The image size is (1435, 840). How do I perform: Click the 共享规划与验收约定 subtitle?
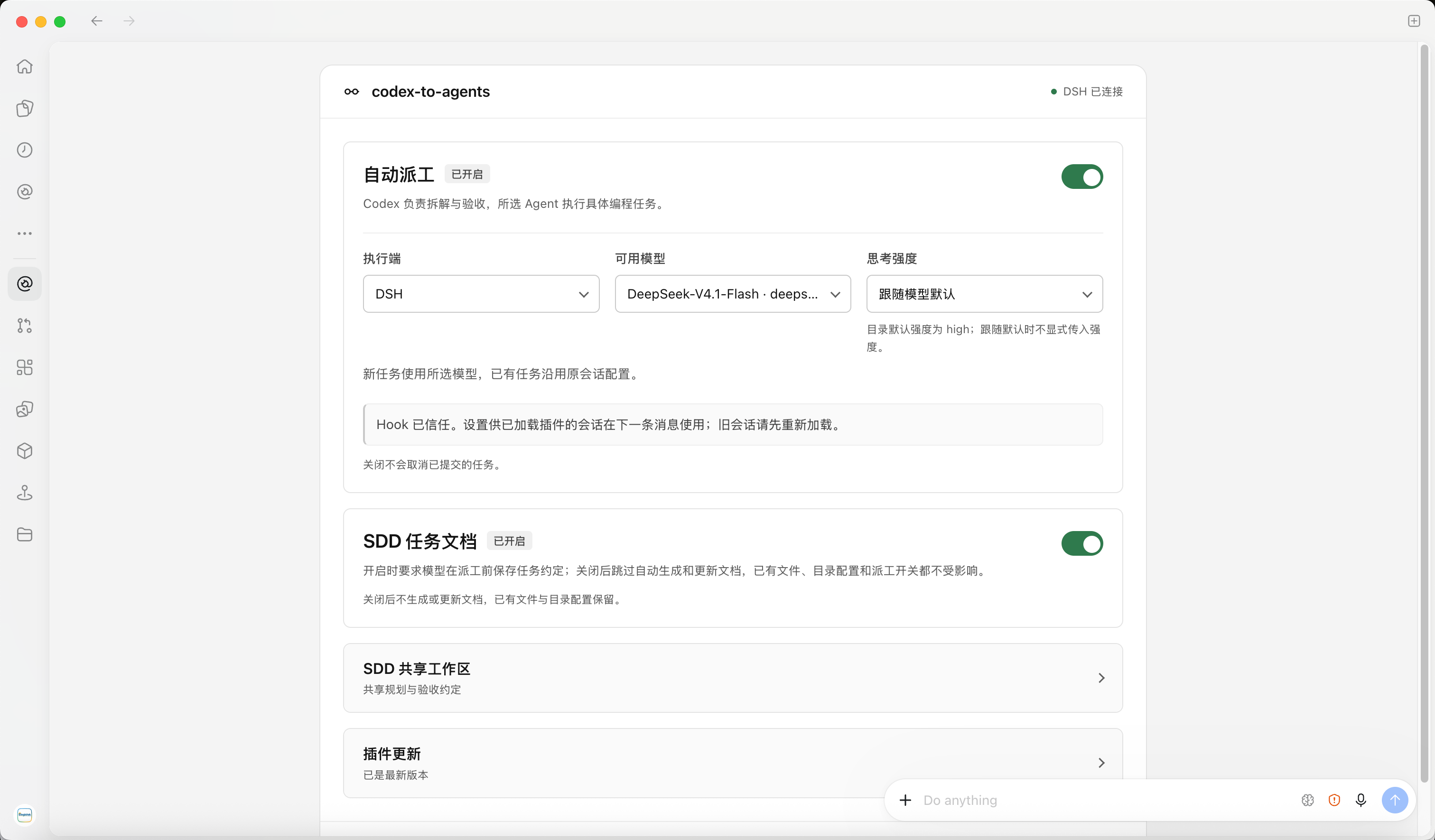tap(412, 690)
